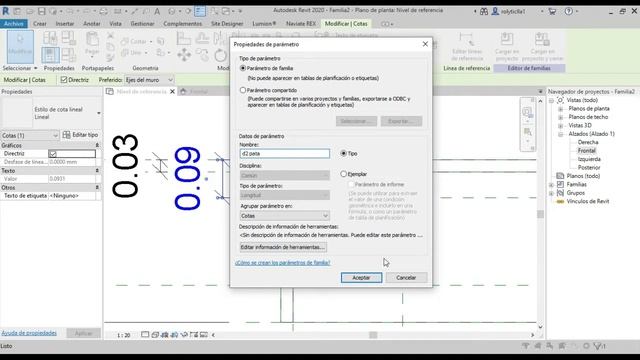Select Derecha elevation in project browser

click(588, 142)
